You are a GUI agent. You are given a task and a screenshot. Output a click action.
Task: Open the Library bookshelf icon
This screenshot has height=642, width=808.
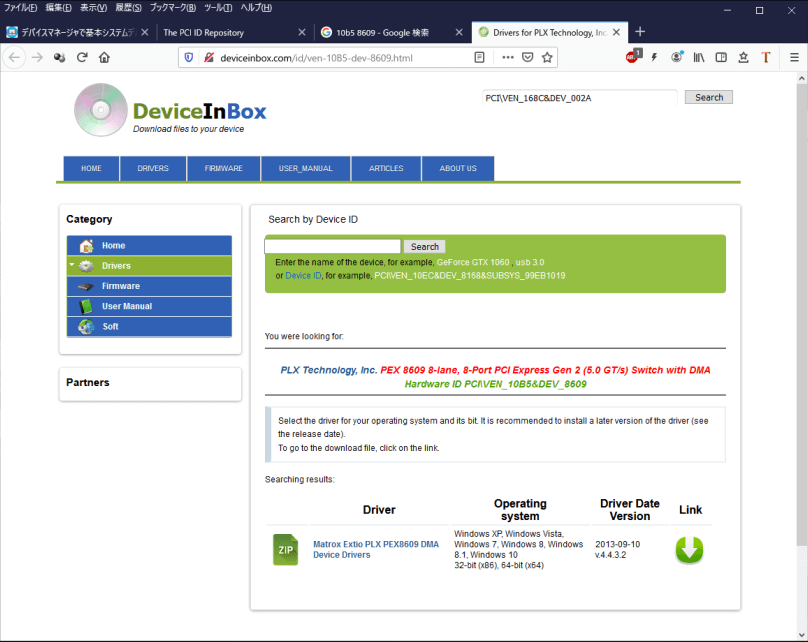[x=699, y=58]
